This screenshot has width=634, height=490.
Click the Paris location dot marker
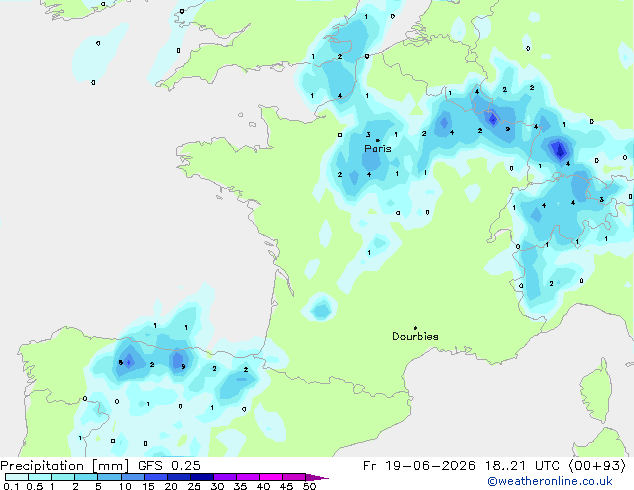[378, 140]
